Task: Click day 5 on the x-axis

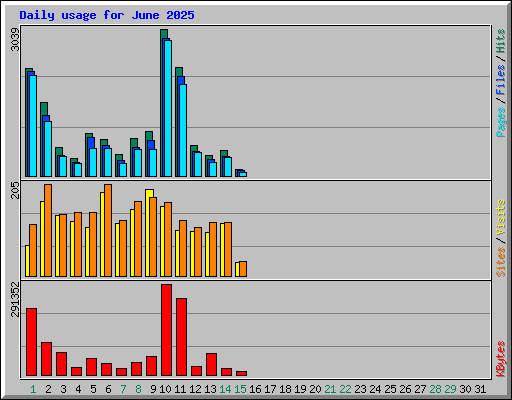Action: click(93, 389)
